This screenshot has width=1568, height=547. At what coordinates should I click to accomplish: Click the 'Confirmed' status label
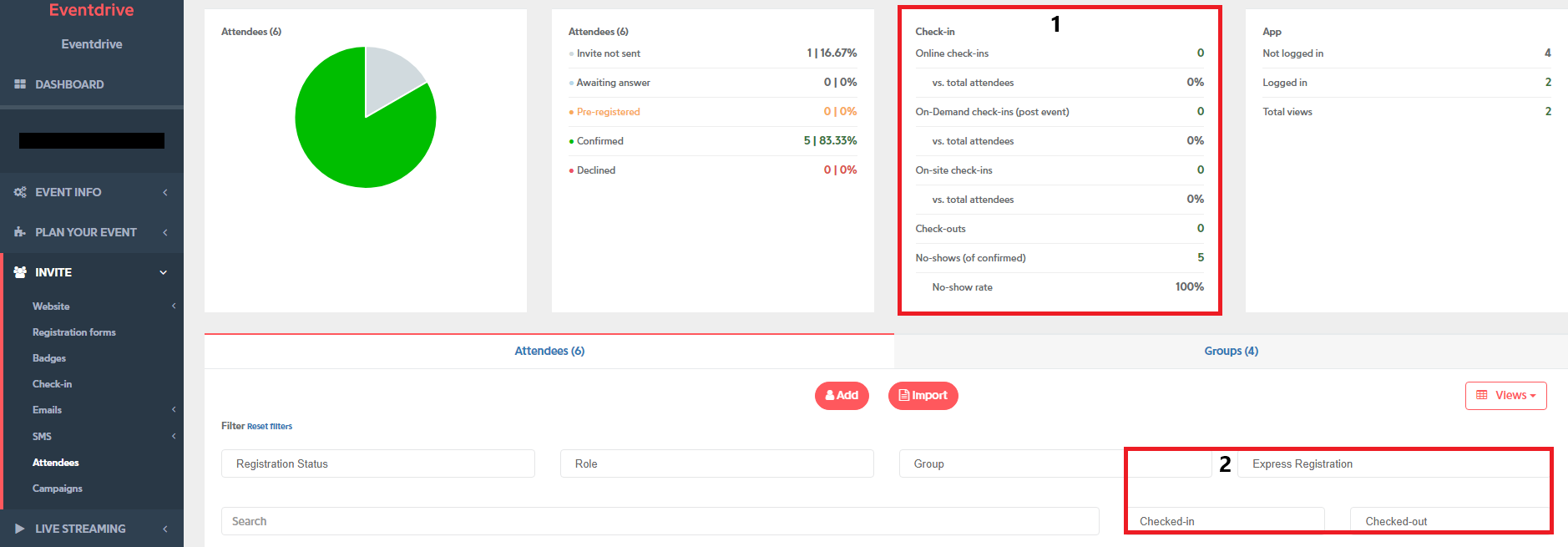[600, 141]
